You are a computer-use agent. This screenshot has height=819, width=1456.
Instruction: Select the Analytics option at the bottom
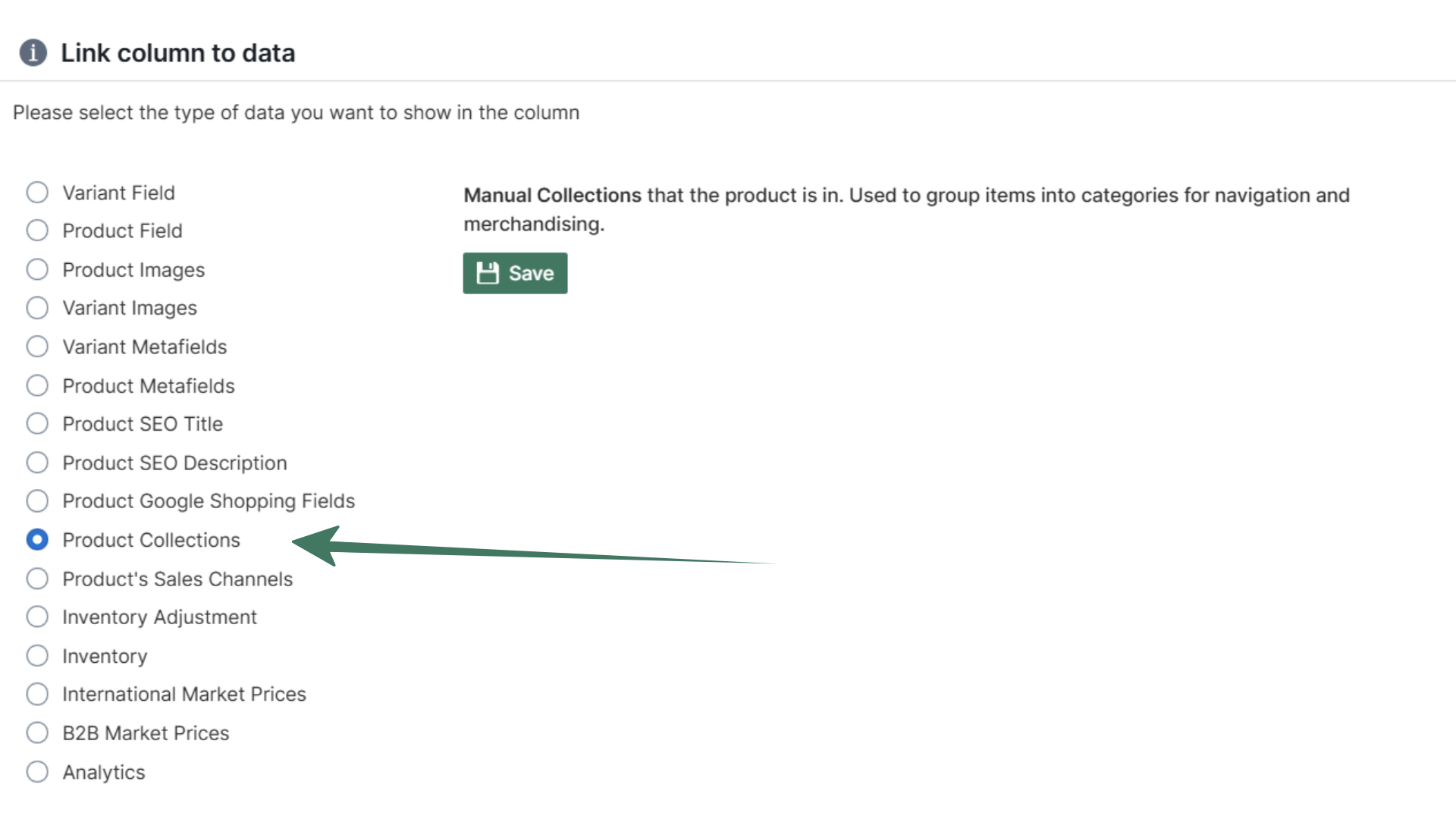click(37, 771)
